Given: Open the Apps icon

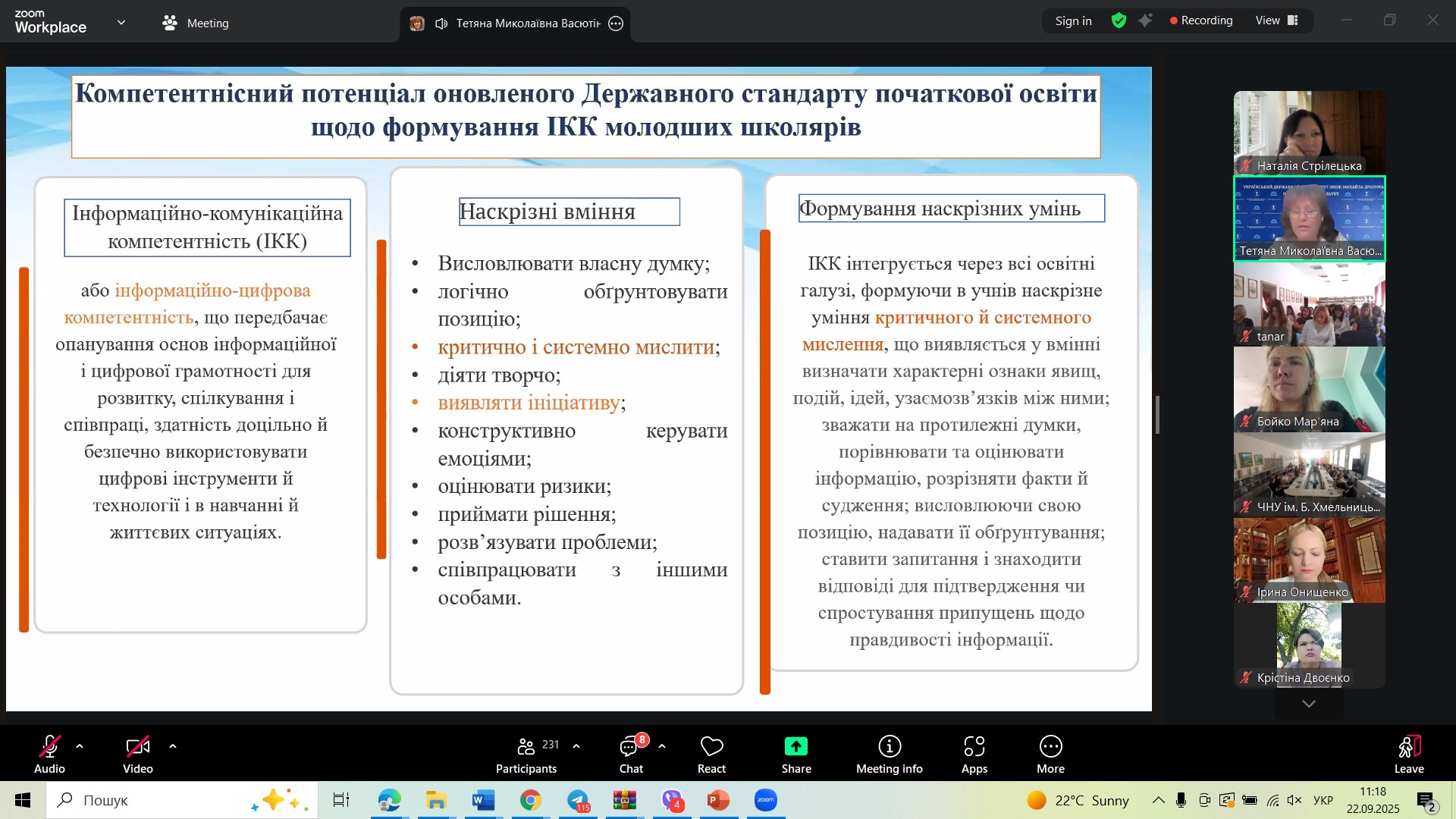Looking at the screenshot, I should [x=974, y=748].
